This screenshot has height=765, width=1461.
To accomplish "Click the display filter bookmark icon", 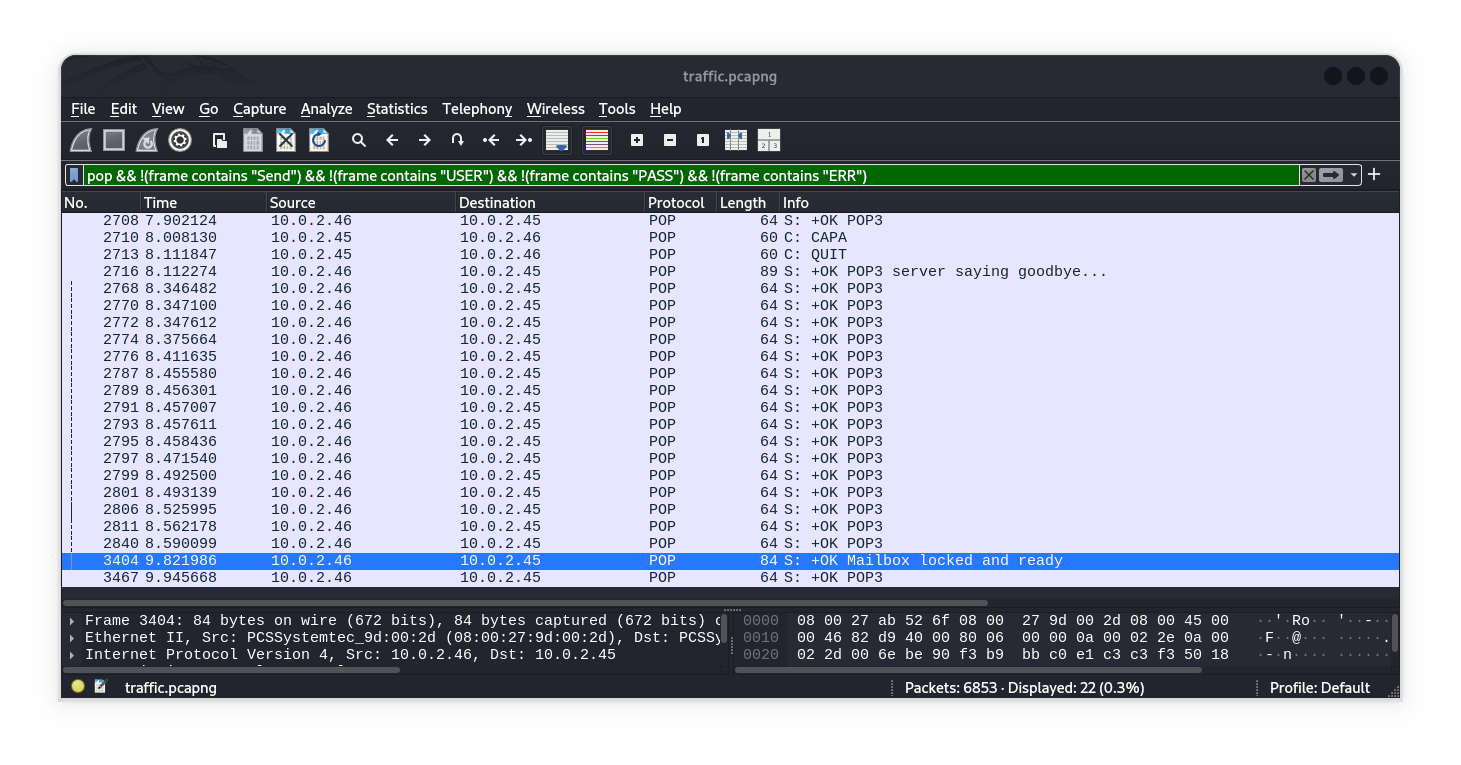I will (x=74, y=175).
